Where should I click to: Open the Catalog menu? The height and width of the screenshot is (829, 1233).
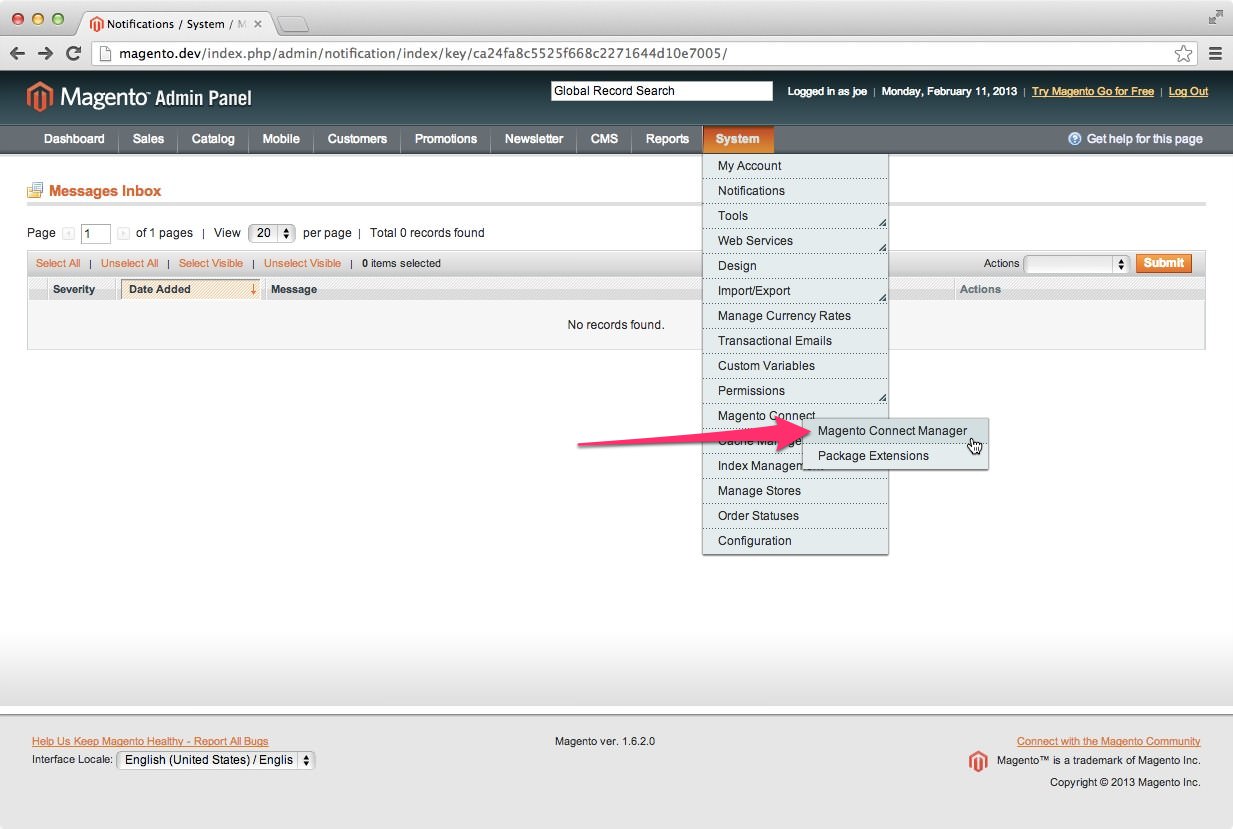[213, 139]
